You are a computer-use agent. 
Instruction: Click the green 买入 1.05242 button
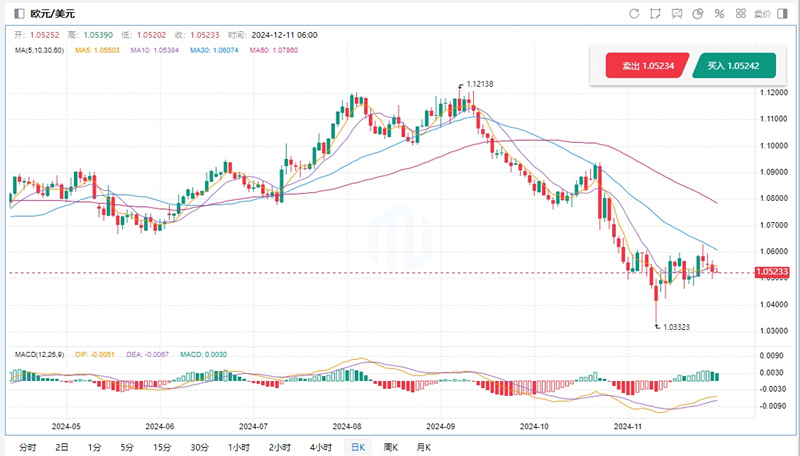pos(733,65)
